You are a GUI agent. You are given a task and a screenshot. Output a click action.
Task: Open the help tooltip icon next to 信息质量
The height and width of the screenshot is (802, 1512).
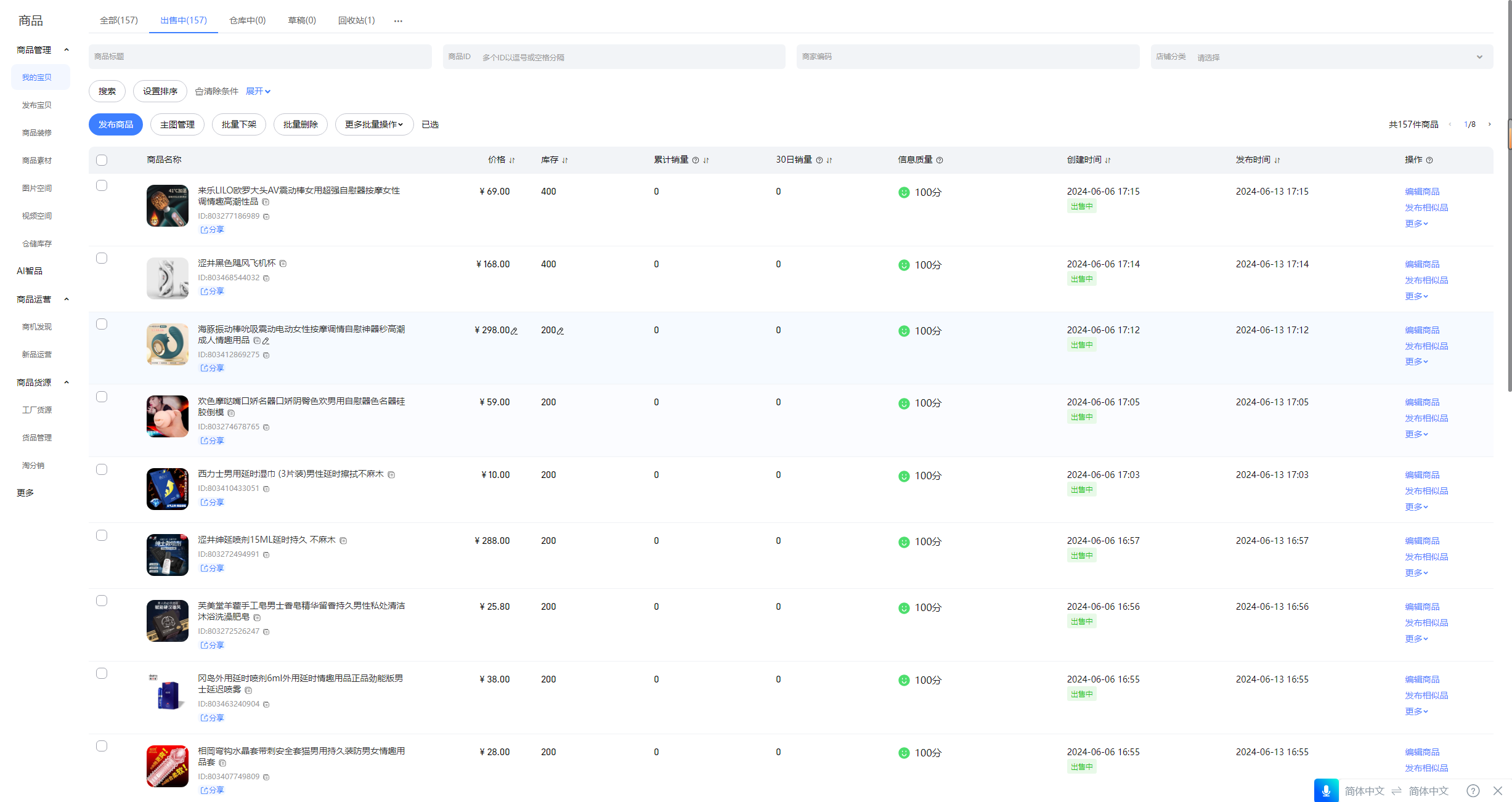tap(940, 160)
